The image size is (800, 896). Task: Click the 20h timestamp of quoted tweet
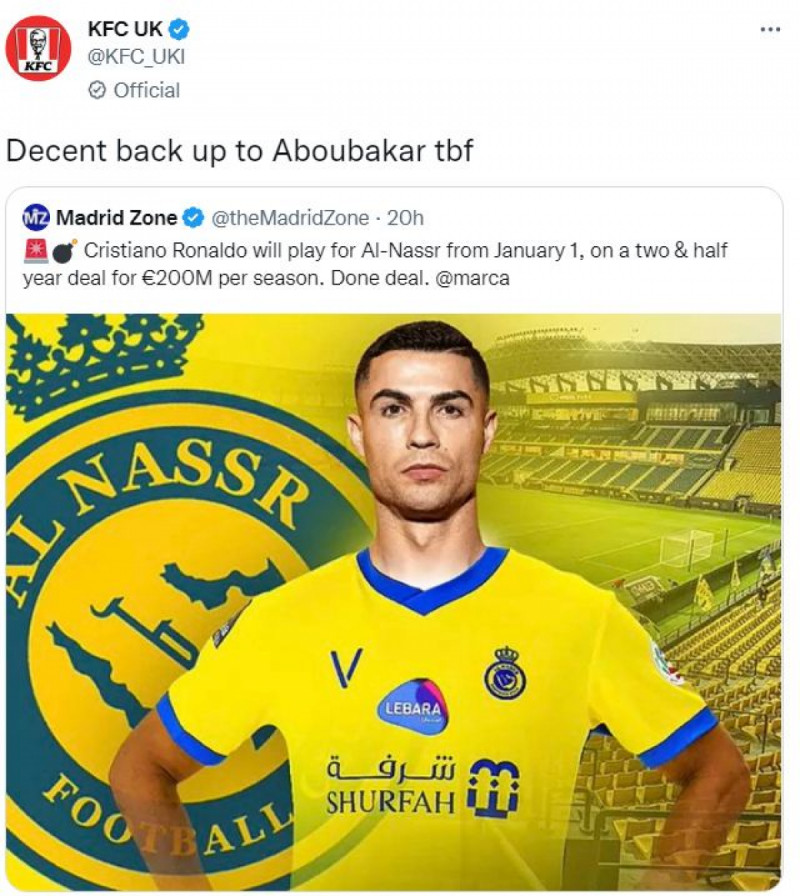(405, 218)
